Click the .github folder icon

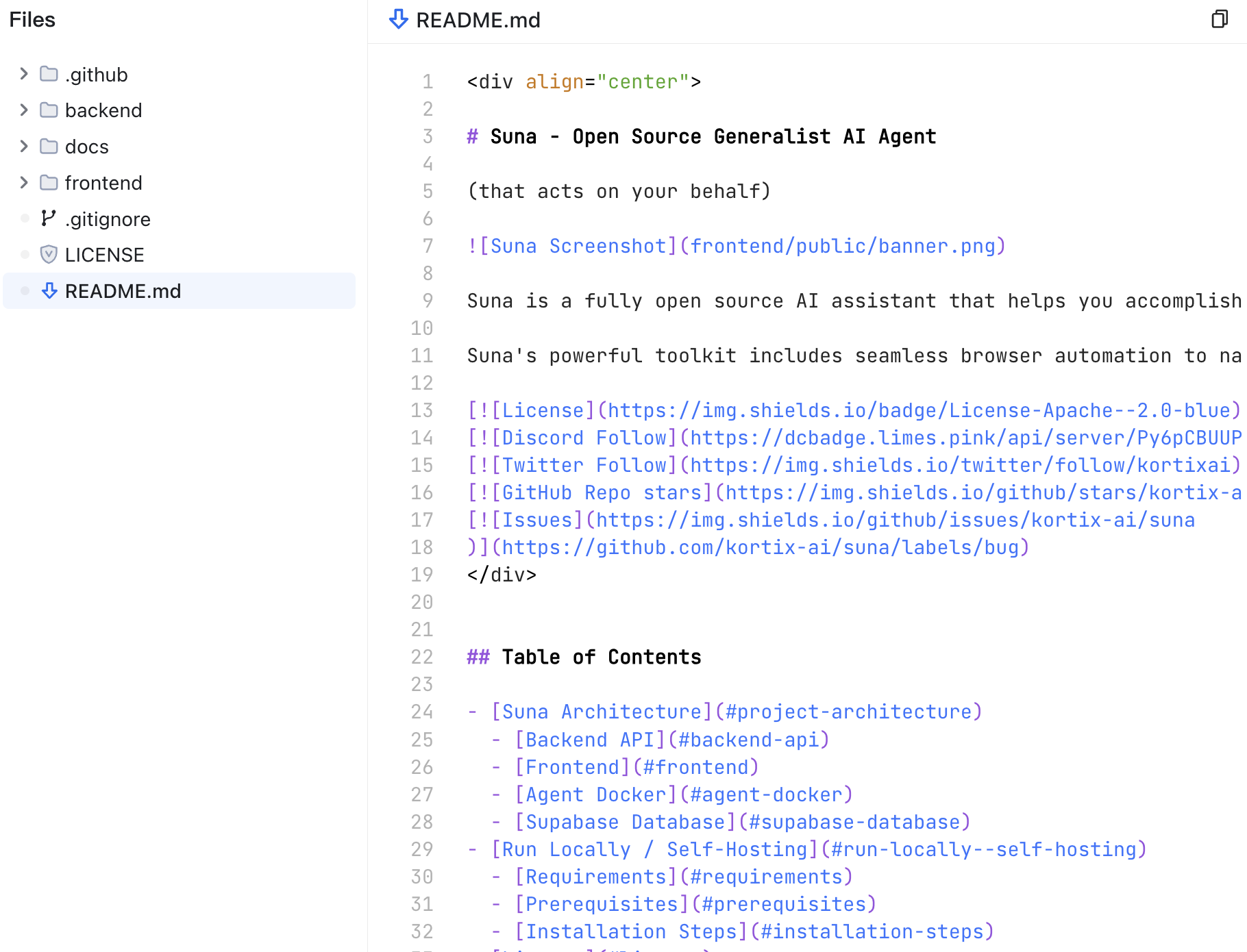[49, 74]
